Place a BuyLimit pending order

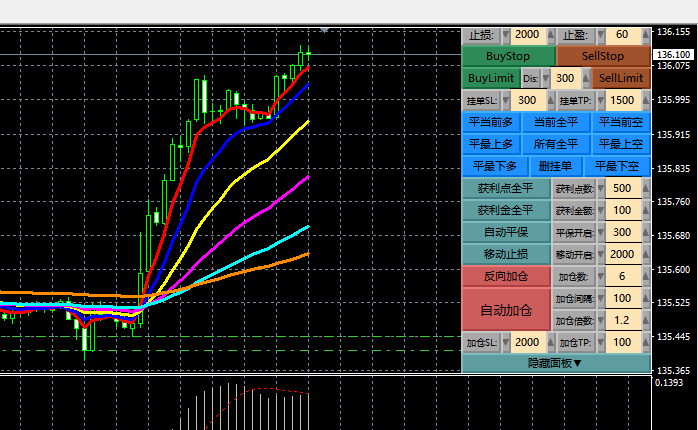pyautogui.click(x=491, y=78)
